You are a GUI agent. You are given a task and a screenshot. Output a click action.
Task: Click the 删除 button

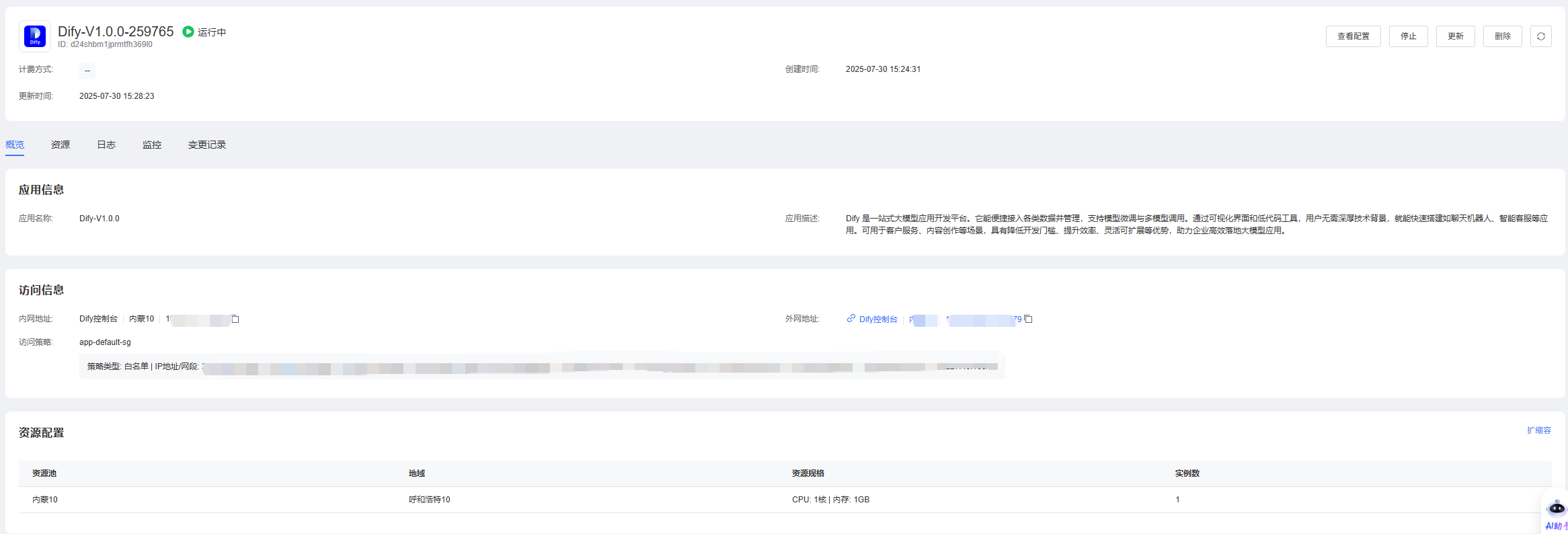[x=1503, y=36]
